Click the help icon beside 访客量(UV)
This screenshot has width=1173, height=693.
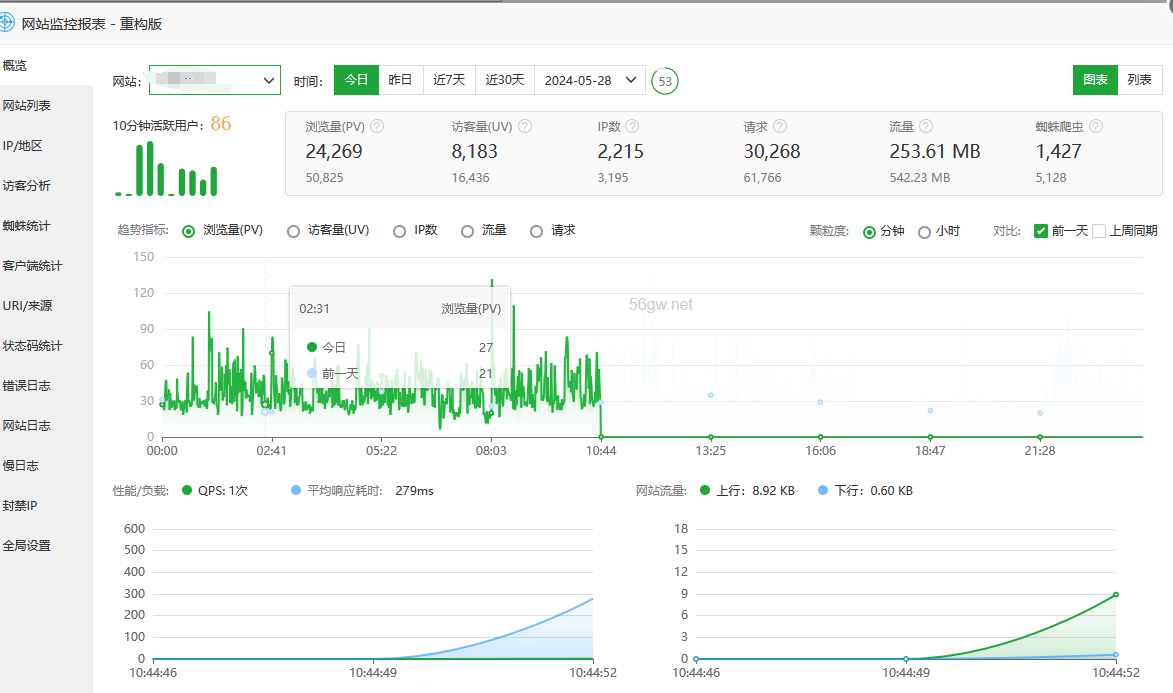525,127
